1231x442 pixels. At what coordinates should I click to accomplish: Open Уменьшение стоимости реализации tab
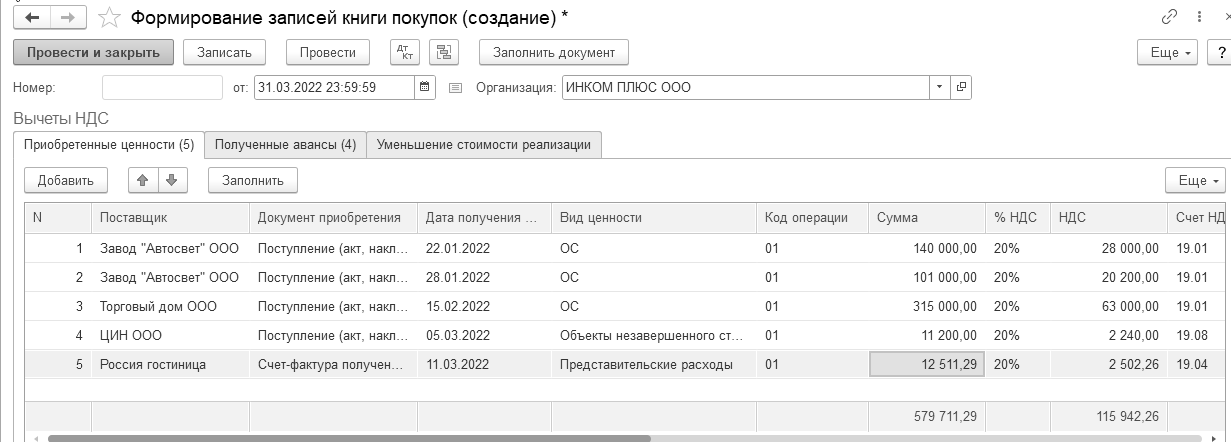pyautogui.click(x=484, y=145)
